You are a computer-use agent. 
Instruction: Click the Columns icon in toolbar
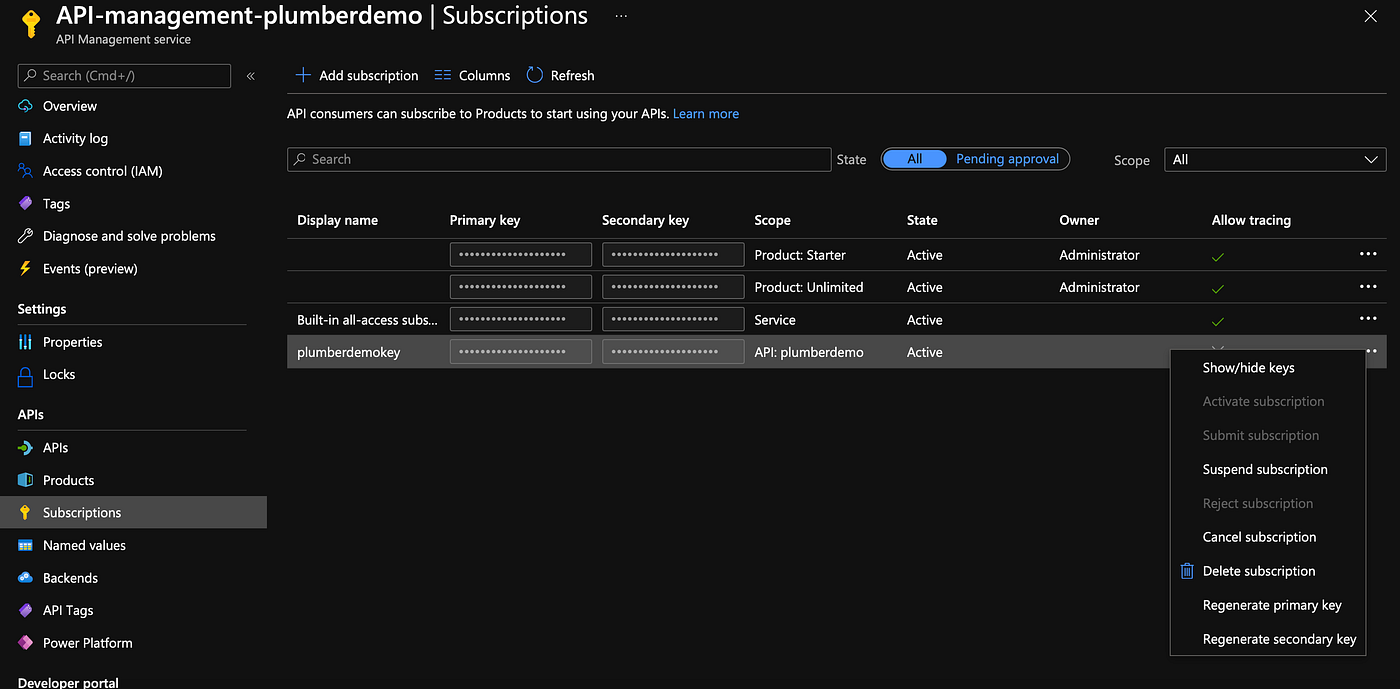point(442,75)
